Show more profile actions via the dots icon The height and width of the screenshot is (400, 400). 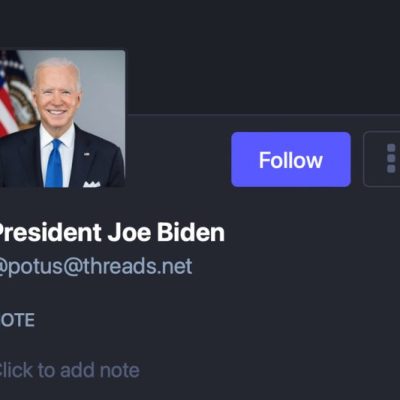pos(391,159)
